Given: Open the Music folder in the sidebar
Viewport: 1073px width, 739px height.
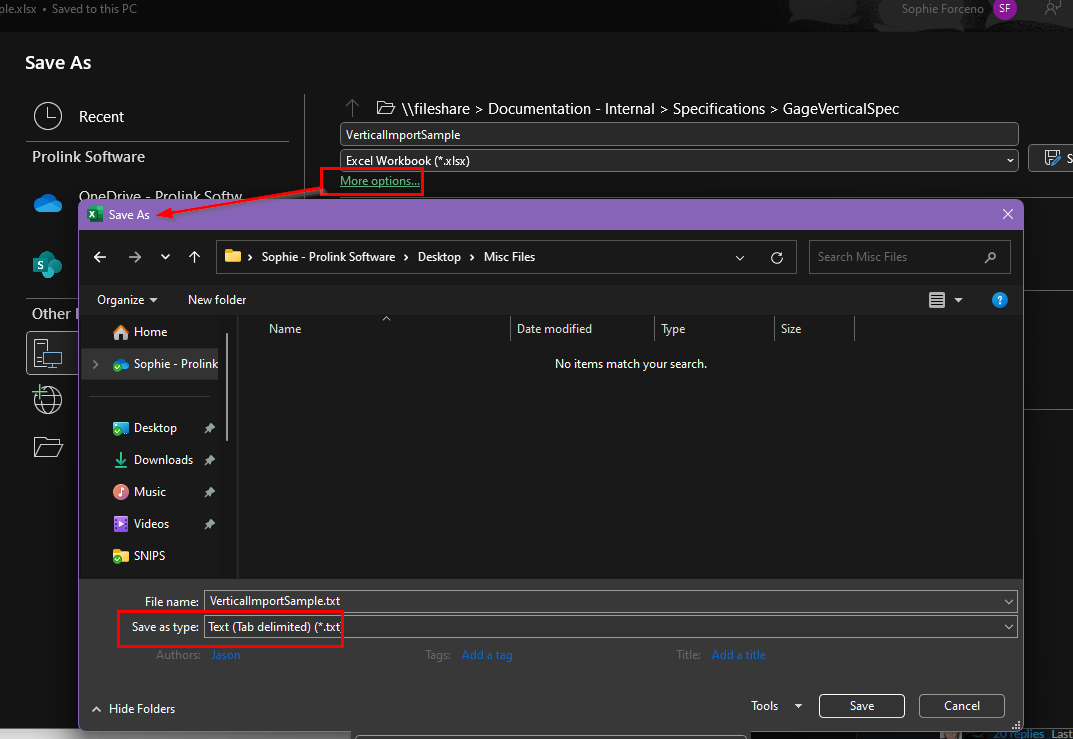Looking at the screenshot, I should [148, 491].
